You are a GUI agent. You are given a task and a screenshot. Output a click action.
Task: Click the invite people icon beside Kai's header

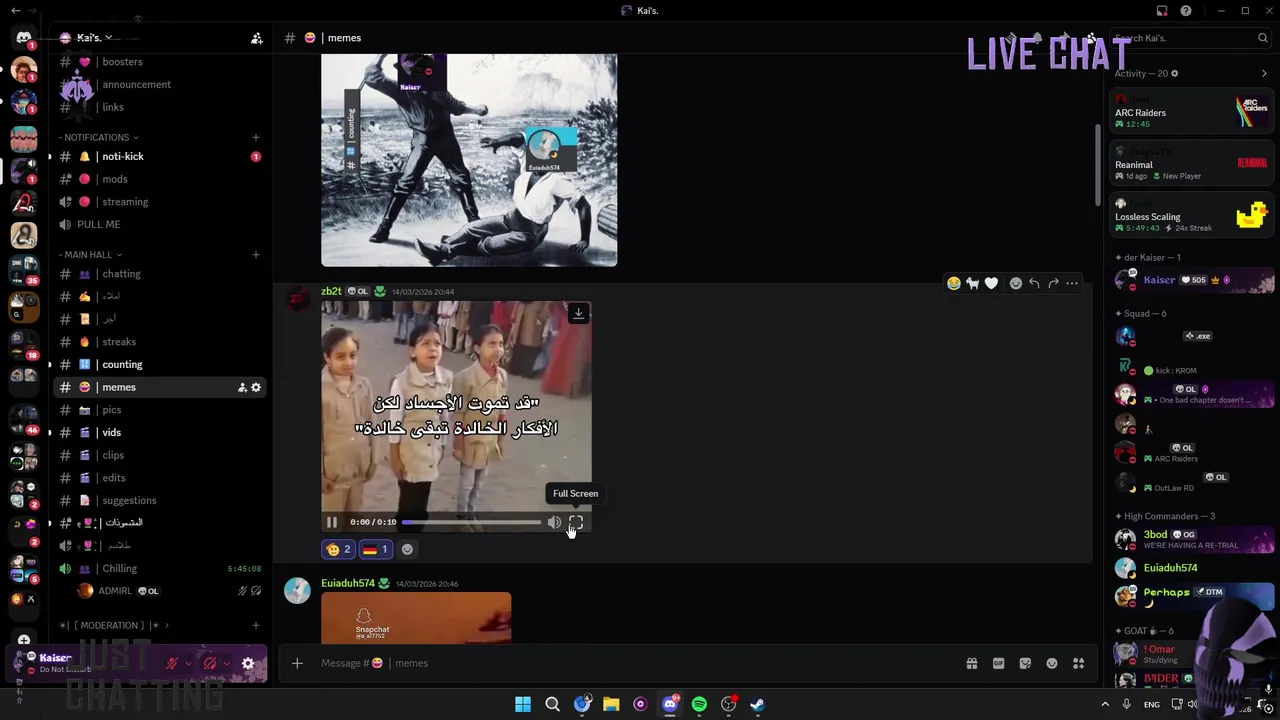point(256,38)
